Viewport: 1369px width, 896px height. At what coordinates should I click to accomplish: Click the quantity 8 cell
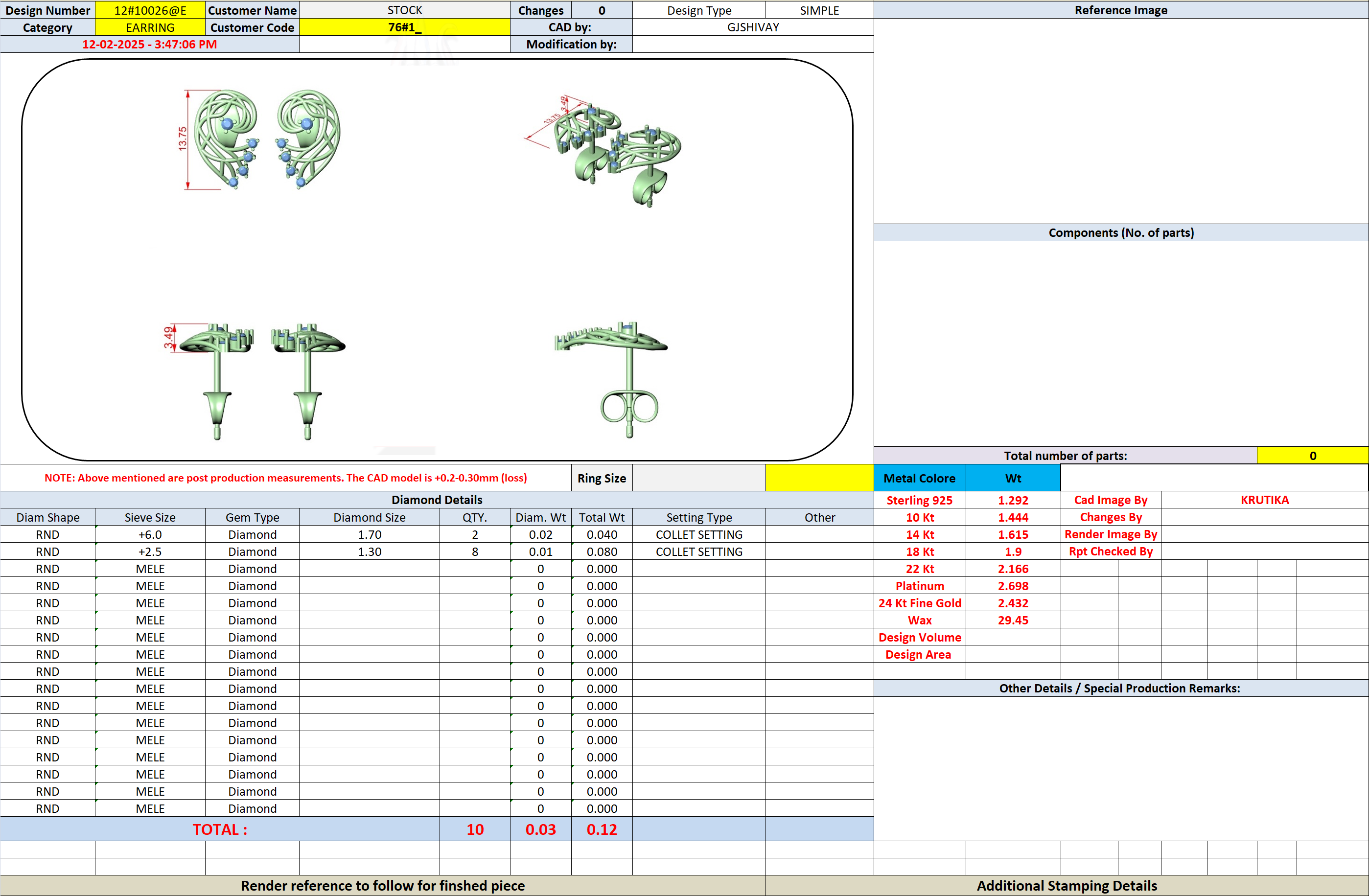[x=475, y=551]
